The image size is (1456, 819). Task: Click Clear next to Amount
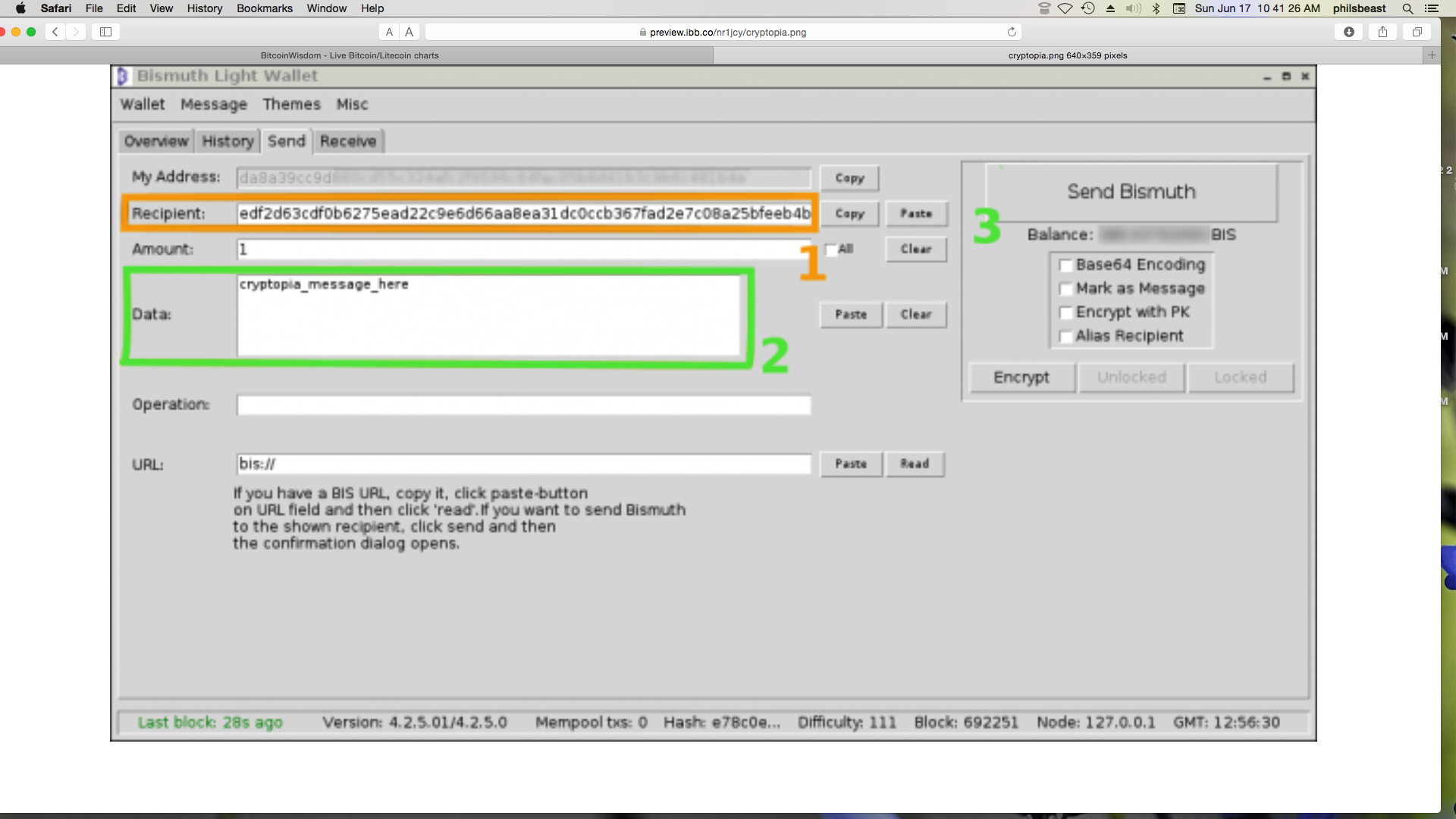(916, 249)
